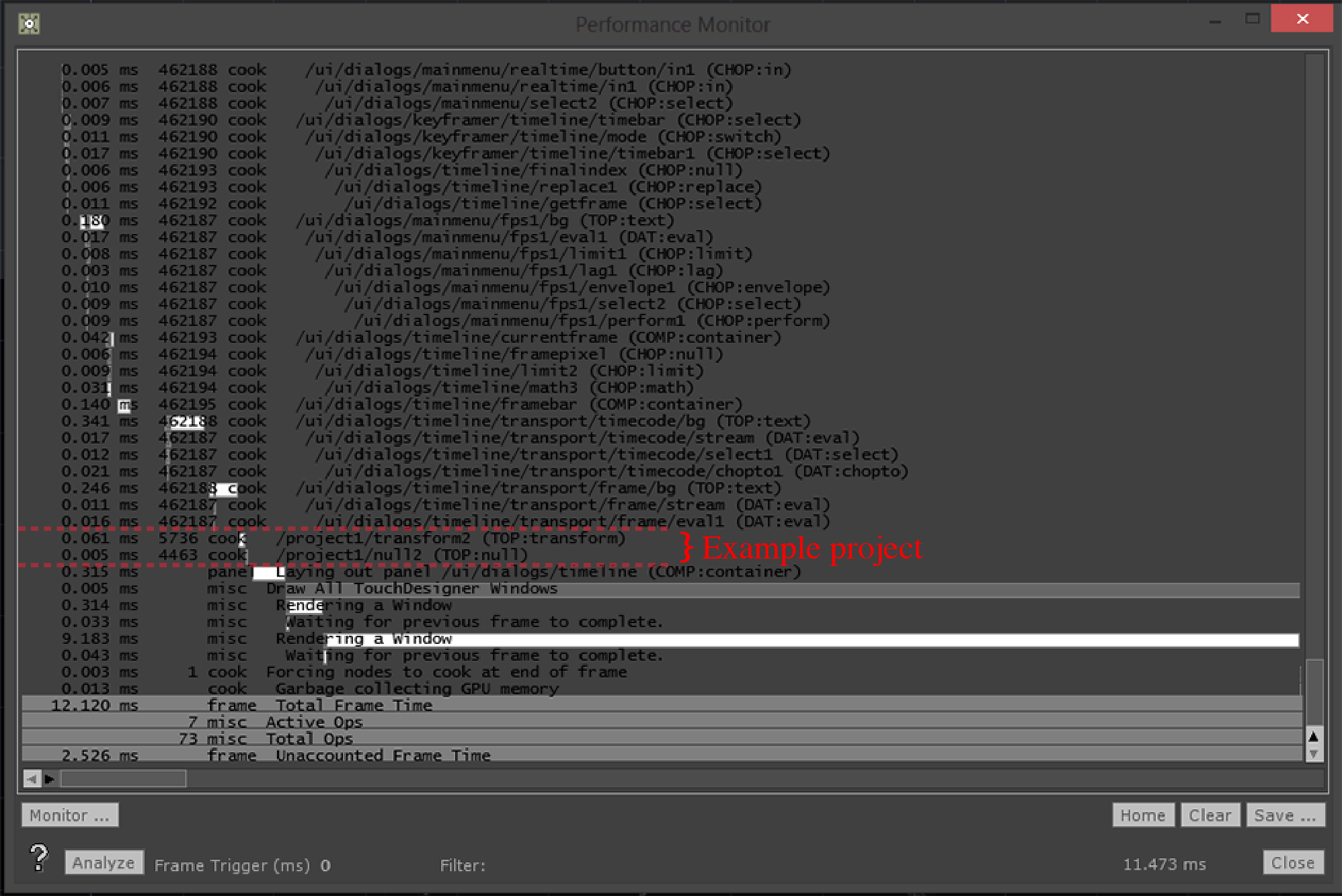Viewport: 1342px width, 896px height.
Task: Maximize the Performance Monitor window
Action: (1252, 19)
